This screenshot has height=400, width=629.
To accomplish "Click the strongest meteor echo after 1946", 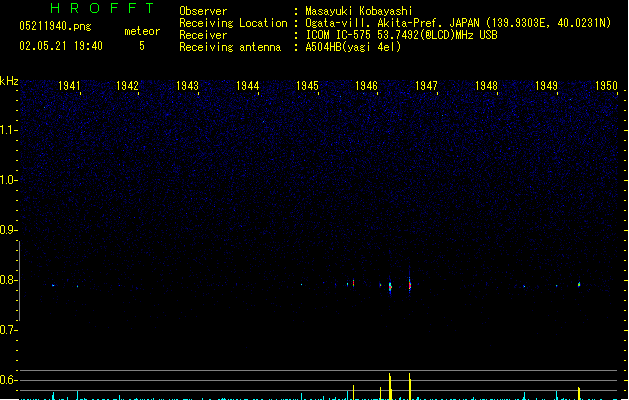I will (x=390, y=286).
